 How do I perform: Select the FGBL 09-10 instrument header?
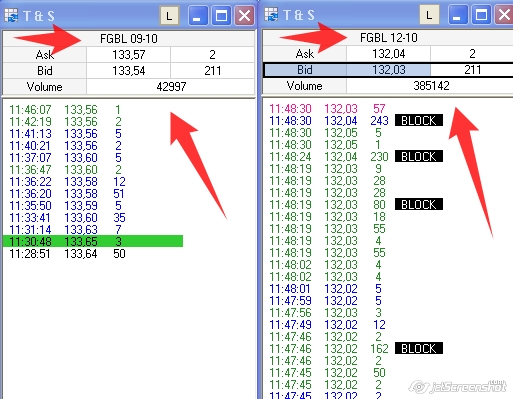(129, 39)
